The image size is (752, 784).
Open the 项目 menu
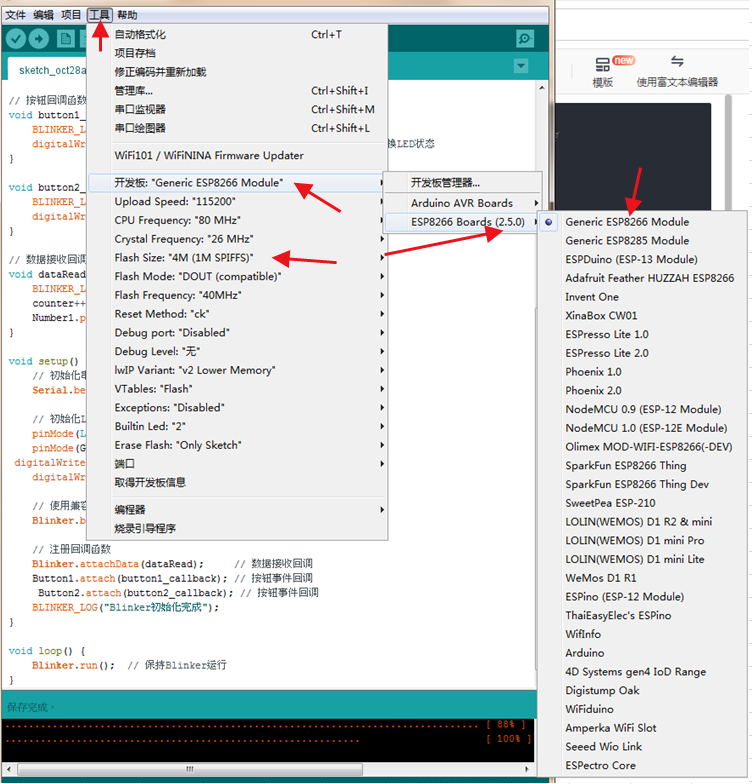tap(71, 15)
